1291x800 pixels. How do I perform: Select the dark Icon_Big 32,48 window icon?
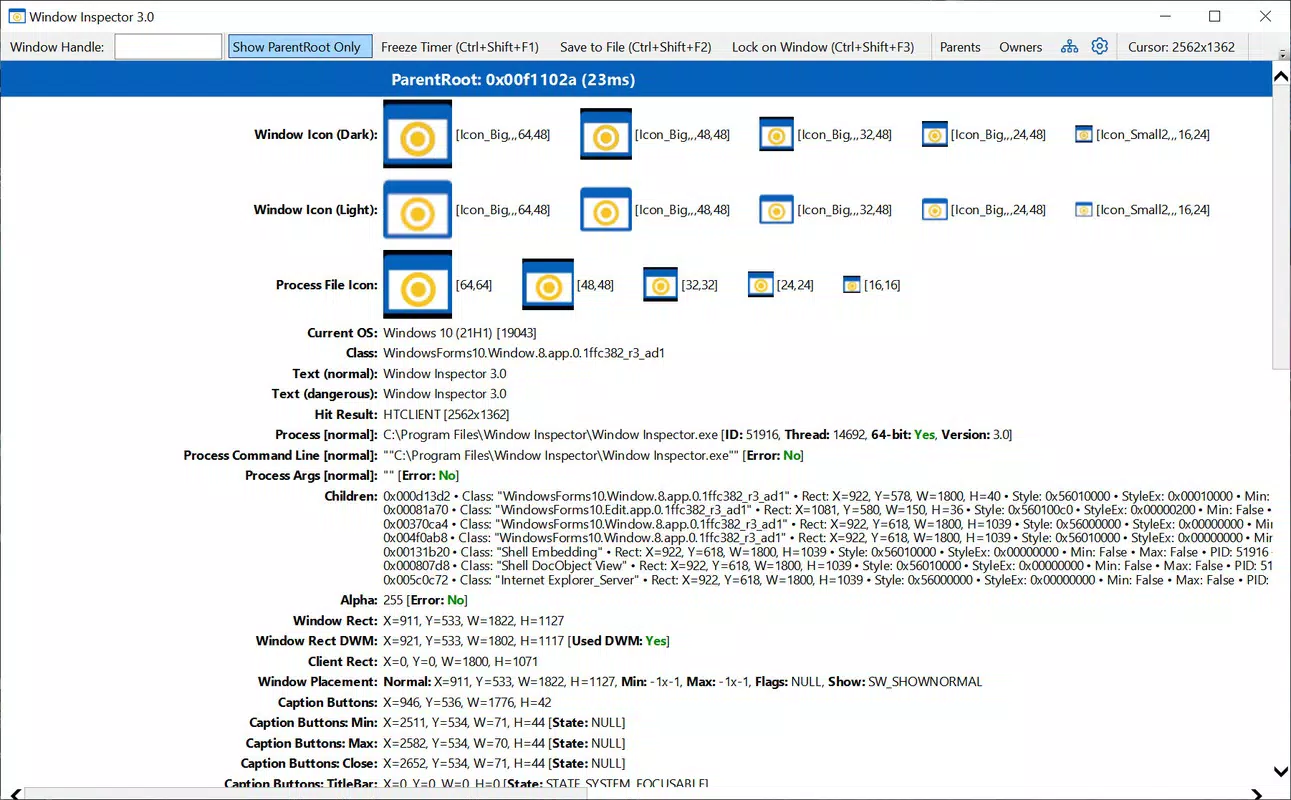point(776,134)
